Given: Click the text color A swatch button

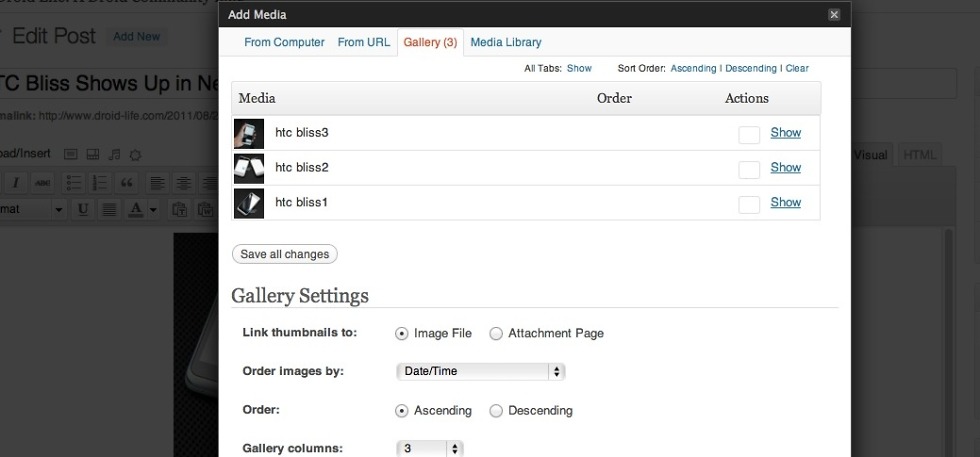Looking at the screenshot, I should (136, 209).
